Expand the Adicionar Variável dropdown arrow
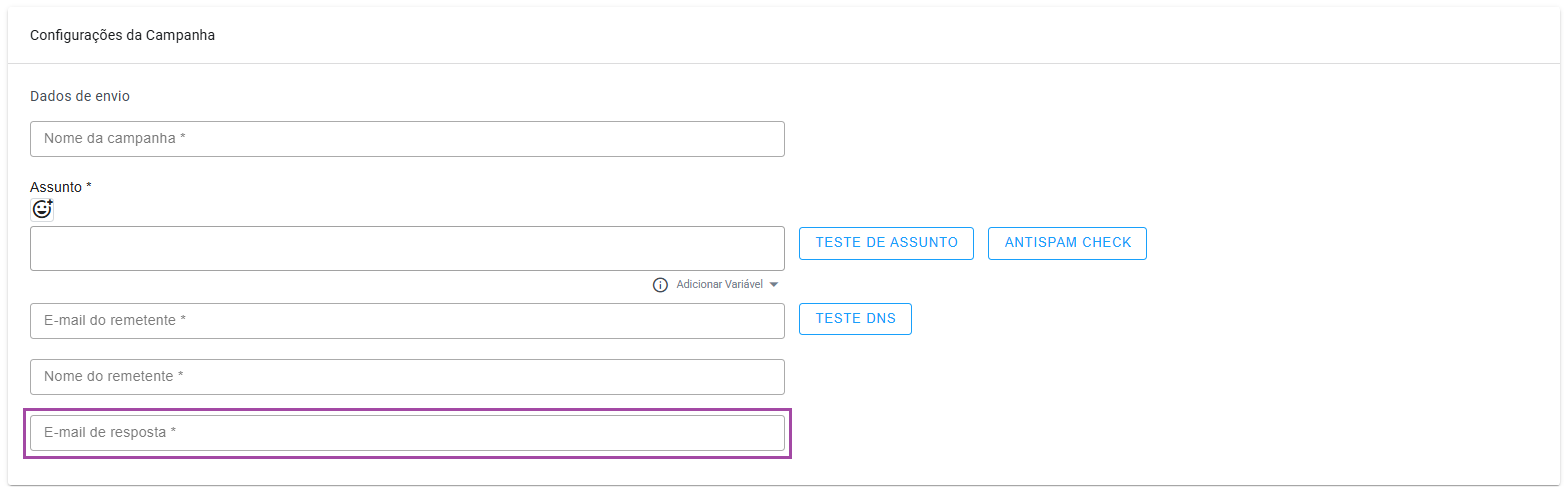Screen dimensions: 1564x487 click(x=774, y=285)
